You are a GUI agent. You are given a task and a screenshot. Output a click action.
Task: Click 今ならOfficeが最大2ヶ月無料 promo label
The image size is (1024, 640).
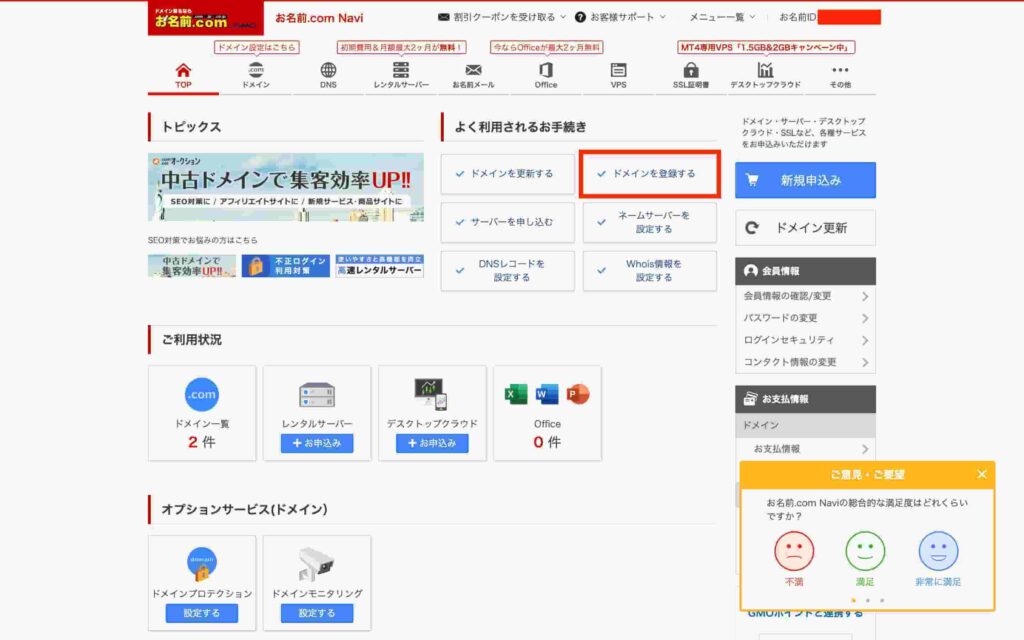547,47
